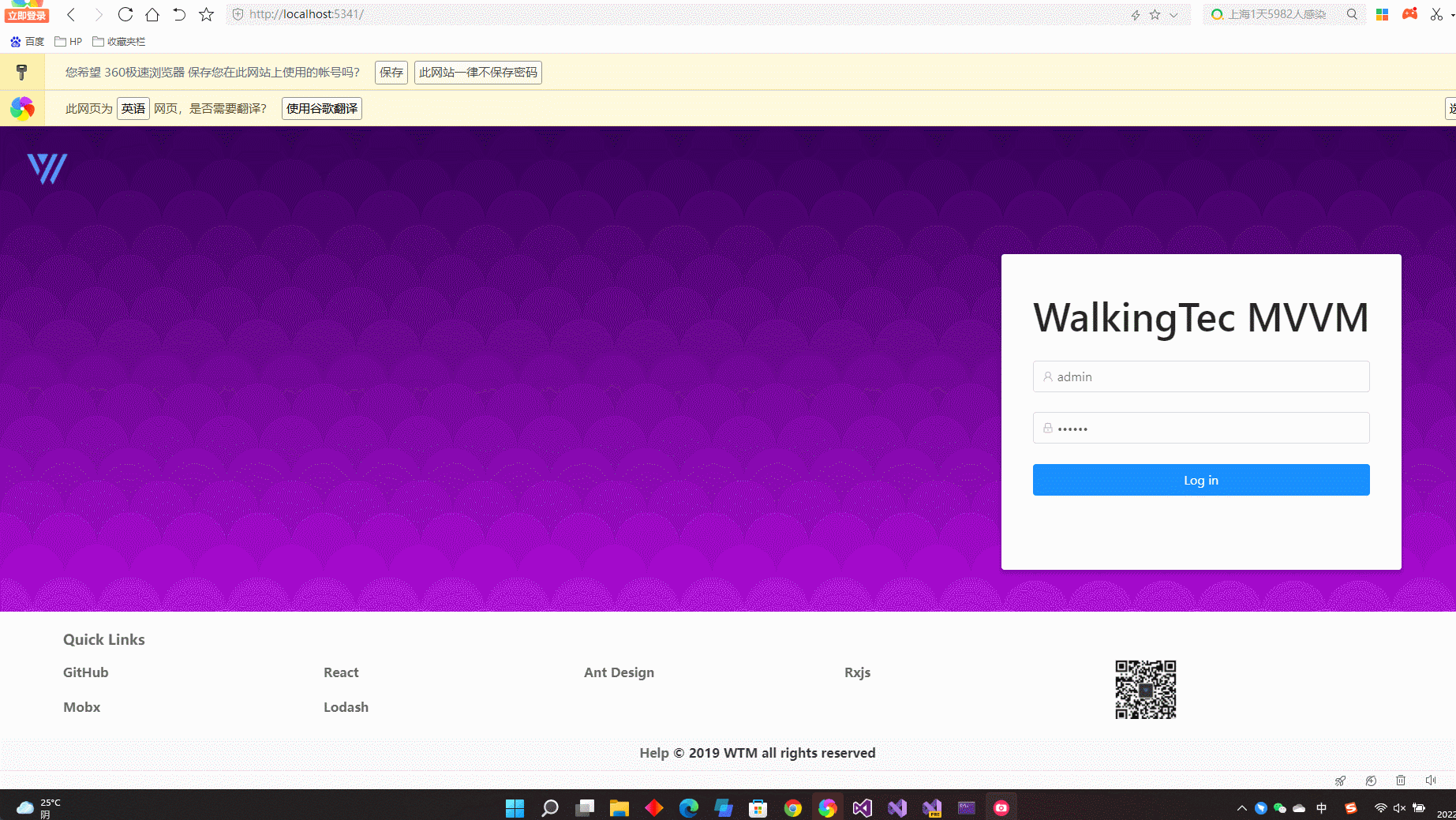Viewport: 1456px width, 820px height.
Task: Open the 百度 bookmark
Action: (x=28, y=41)
